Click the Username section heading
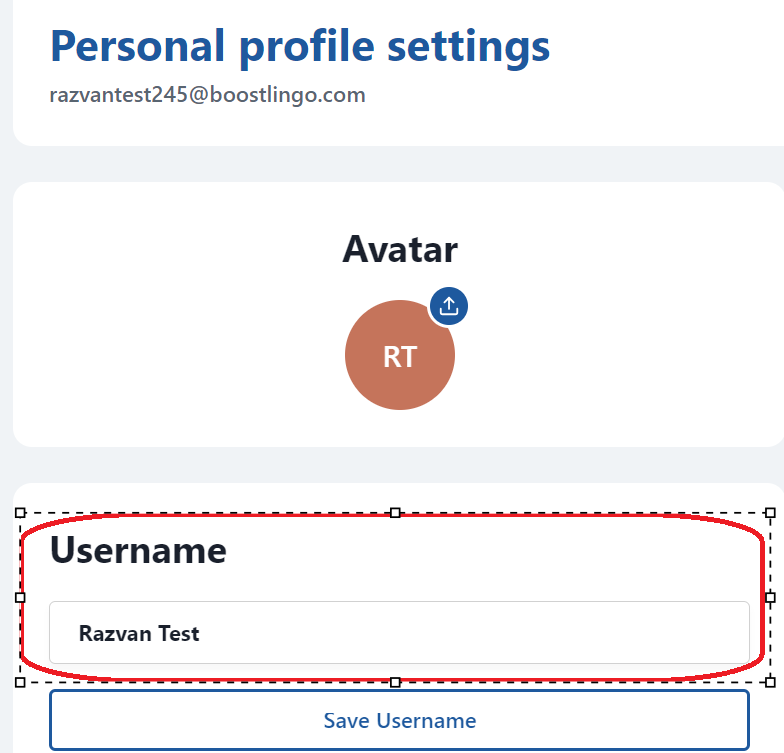The height and width of the screenshot is (753, 784). pyautogui.click(x=138, y=550)
